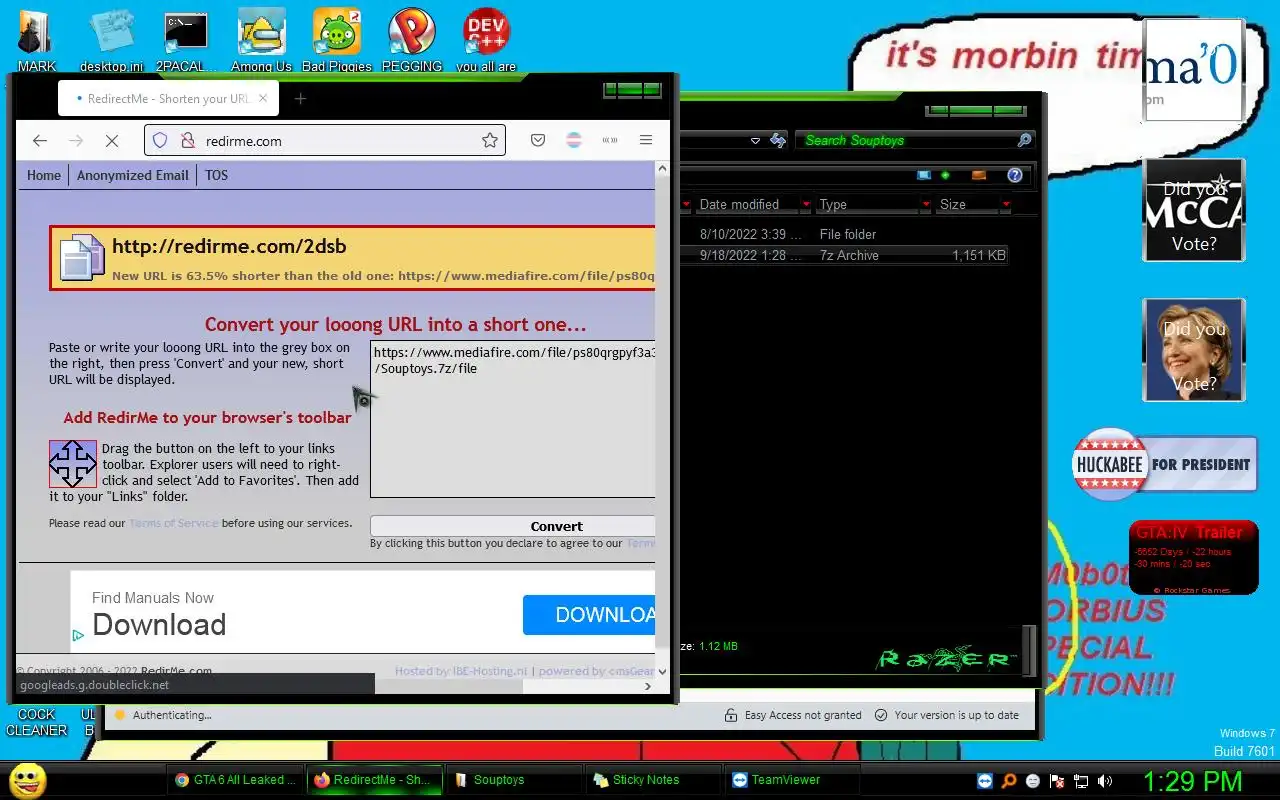Open desktop.ini on the desktop
This screenshot has width=1280, height=800.
111,40
